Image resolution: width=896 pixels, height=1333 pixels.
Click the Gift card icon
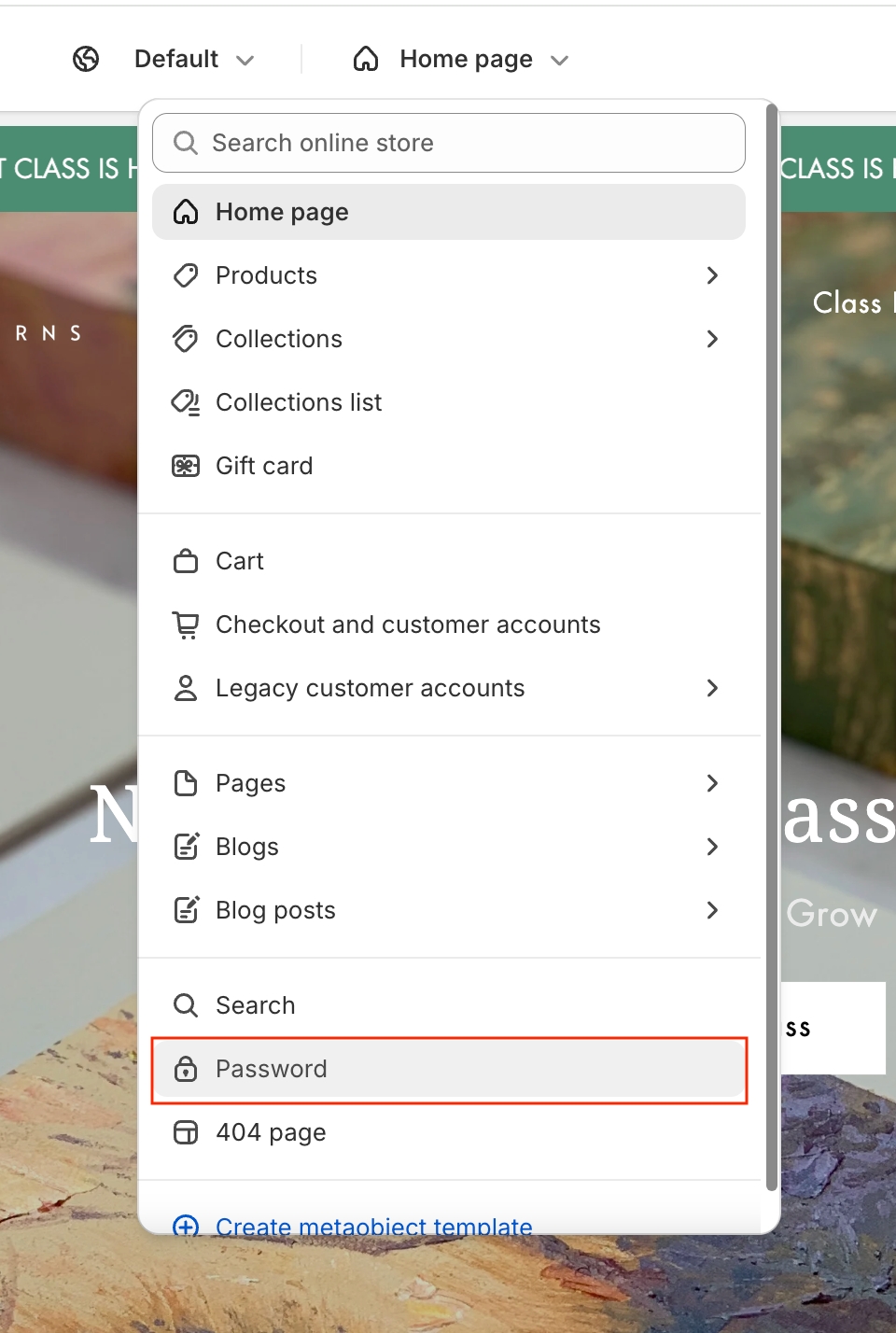[x=186, y=466]
